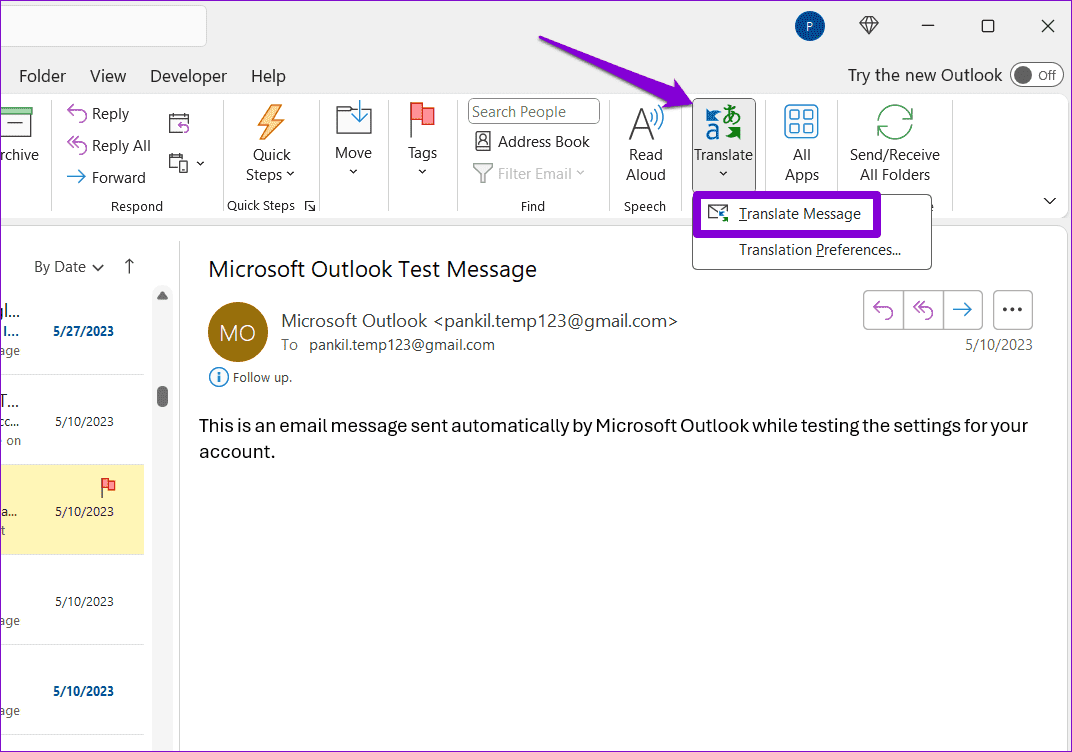
Task: Open Translation Preferences from the dropdown
Action: (819, 250)
